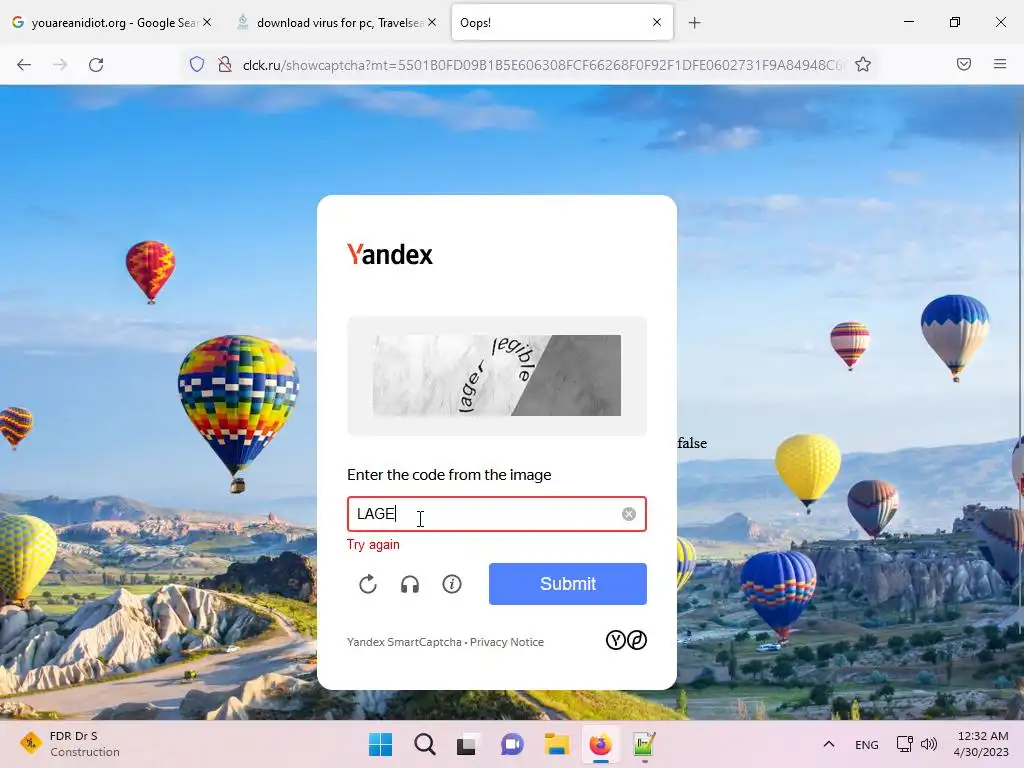This screenshot has width=1024, height=768.
Task: Open File Explorer from the taskbar
Action: [557, 744]
